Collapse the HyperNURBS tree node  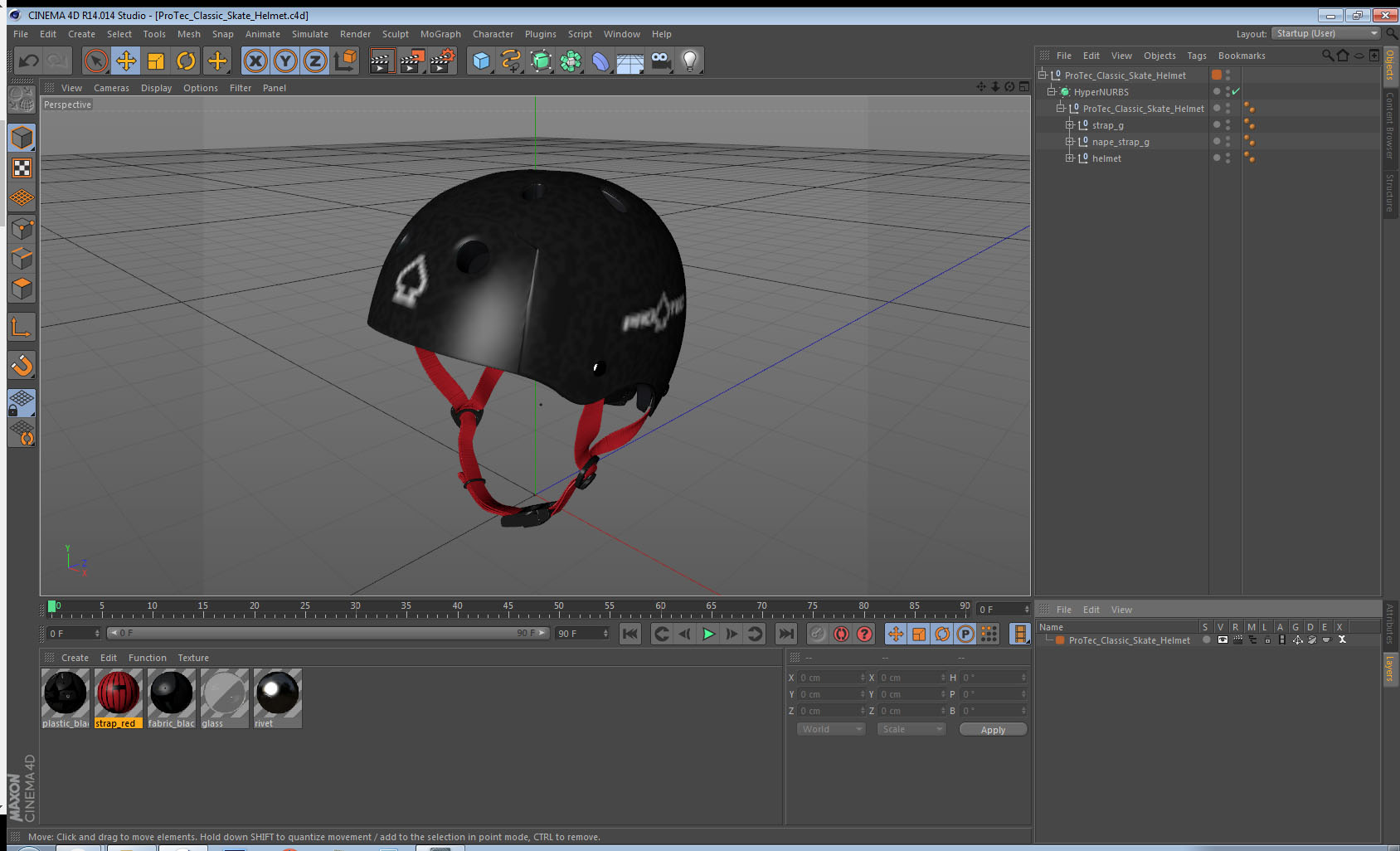[x=1052, y=91]
